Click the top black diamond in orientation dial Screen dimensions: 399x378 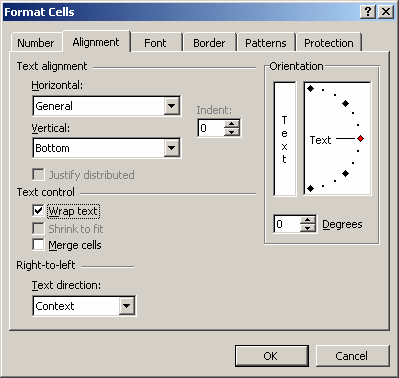coord(310,88)
